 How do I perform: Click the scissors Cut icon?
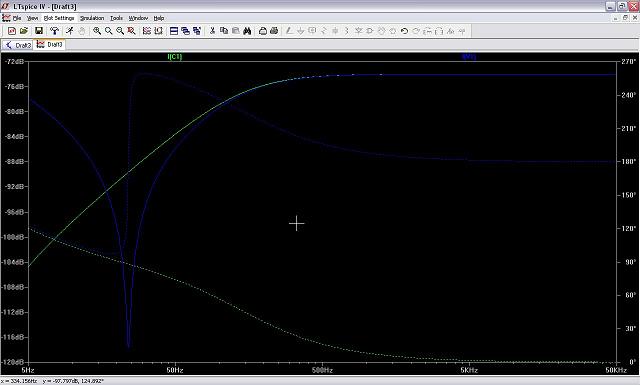(x=212, y=31)
